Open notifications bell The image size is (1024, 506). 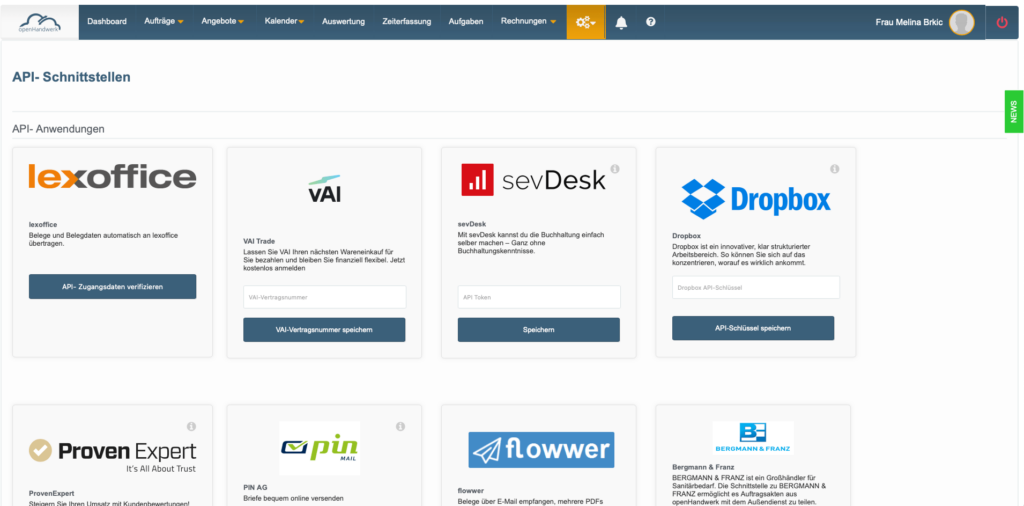tap(621, 22)
